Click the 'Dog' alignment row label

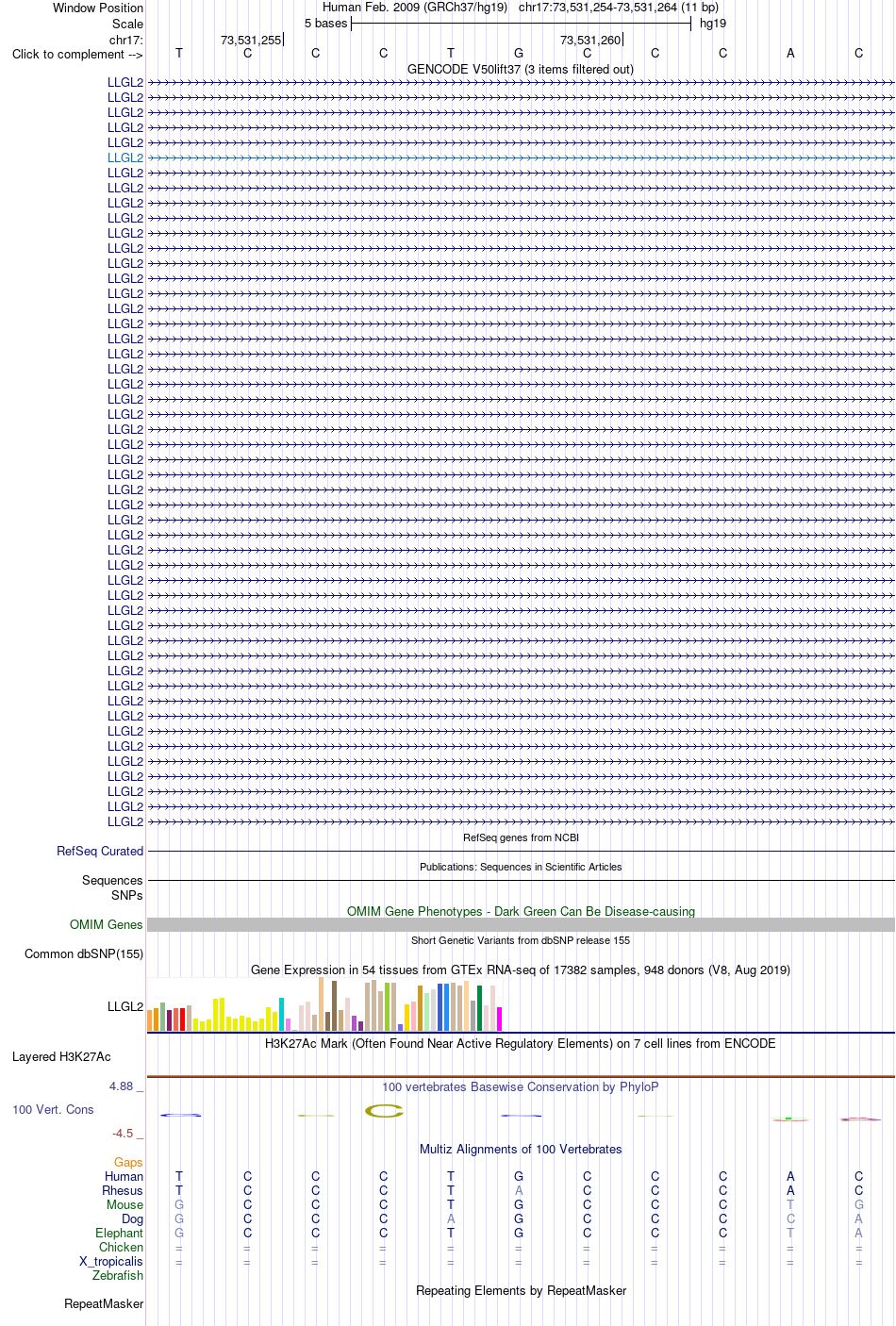click(132, 1218)
